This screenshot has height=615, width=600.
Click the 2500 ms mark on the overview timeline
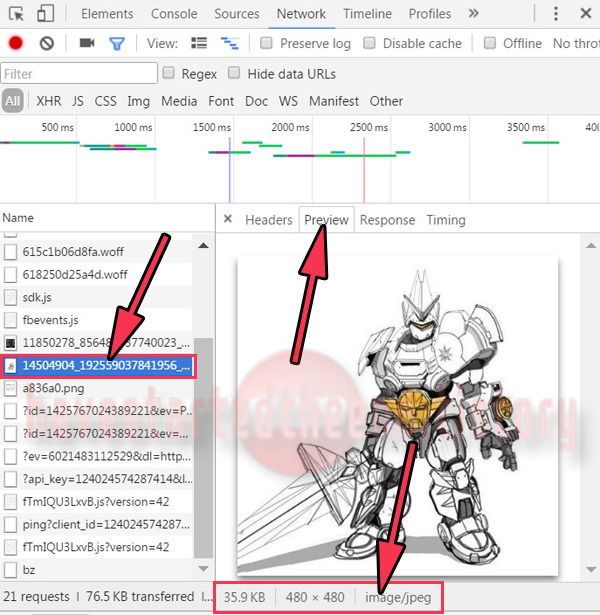pos(369,127)
